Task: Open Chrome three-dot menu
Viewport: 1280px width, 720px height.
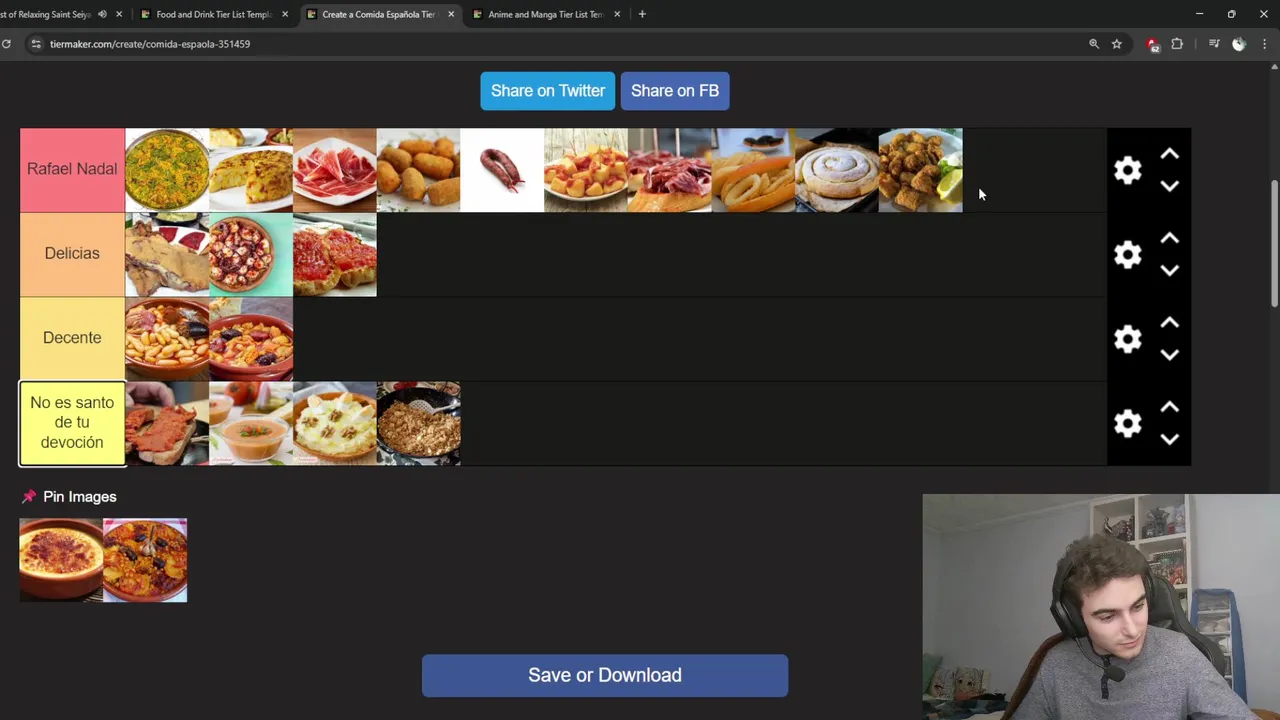Action: coord(1265,44)
